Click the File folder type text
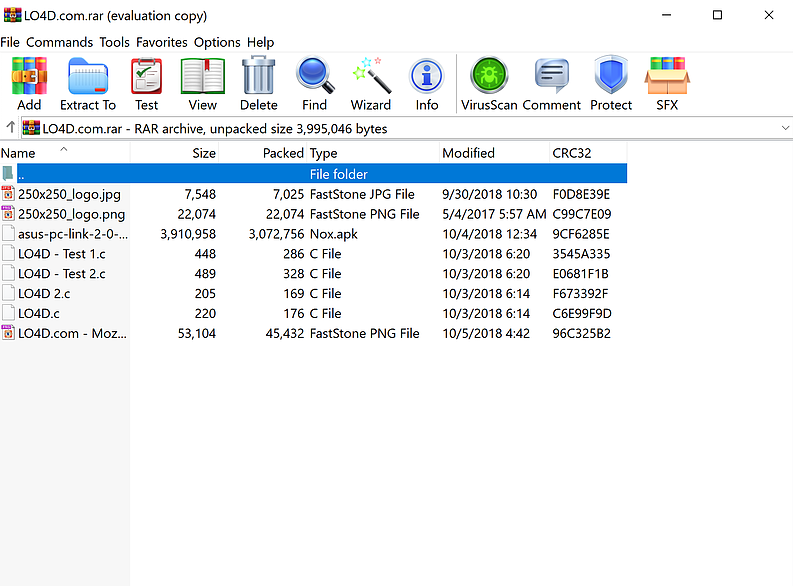 tap(338, 174)
